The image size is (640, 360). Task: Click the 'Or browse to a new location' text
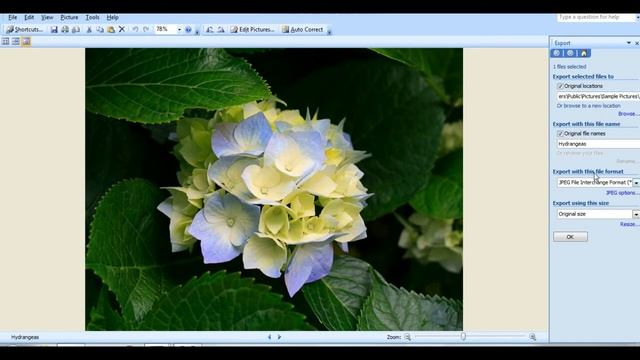point(589,106)
